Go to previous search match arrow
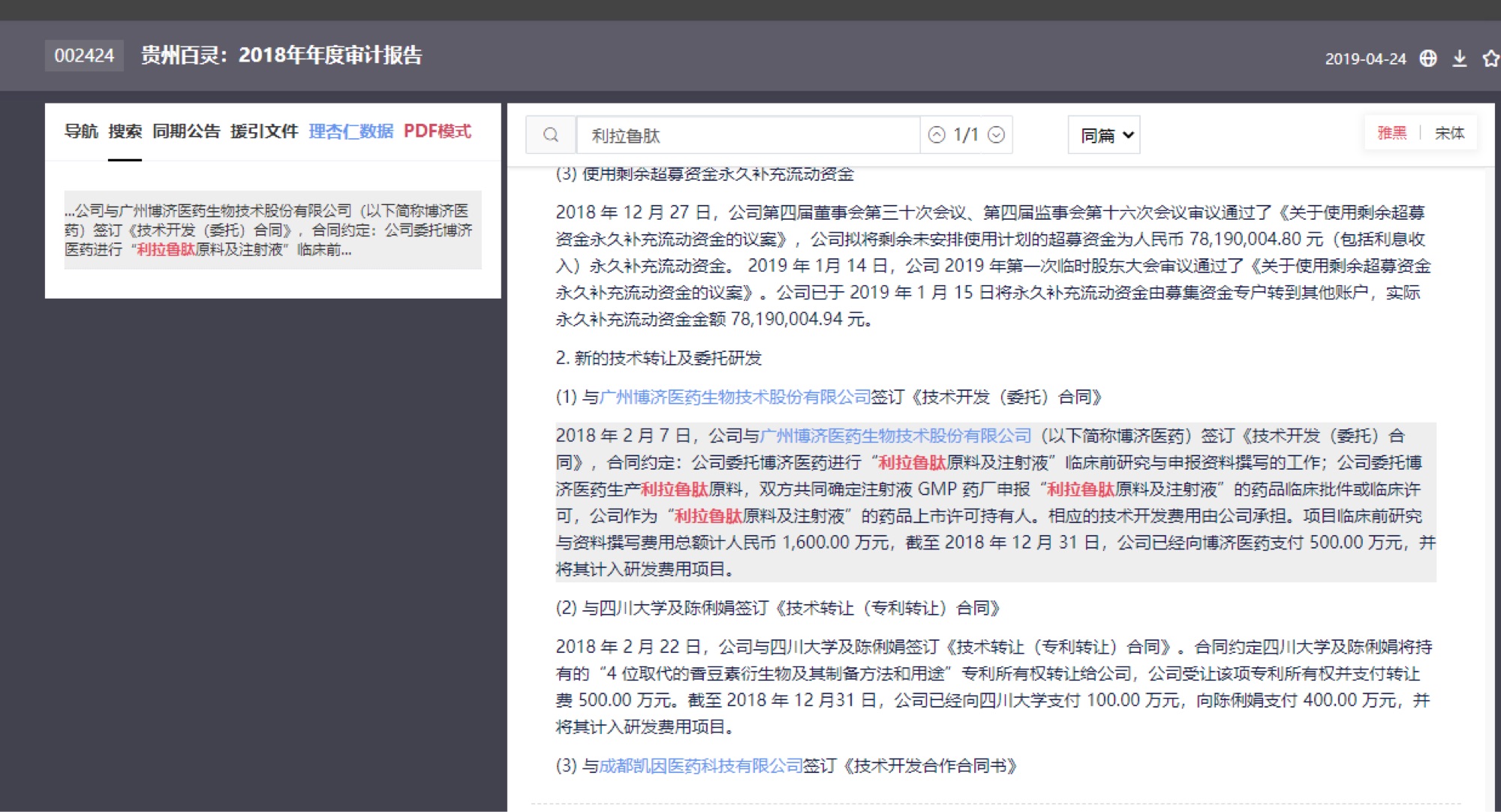The image size is (1501, 812). pyautogui.click(x=937, y=135)
